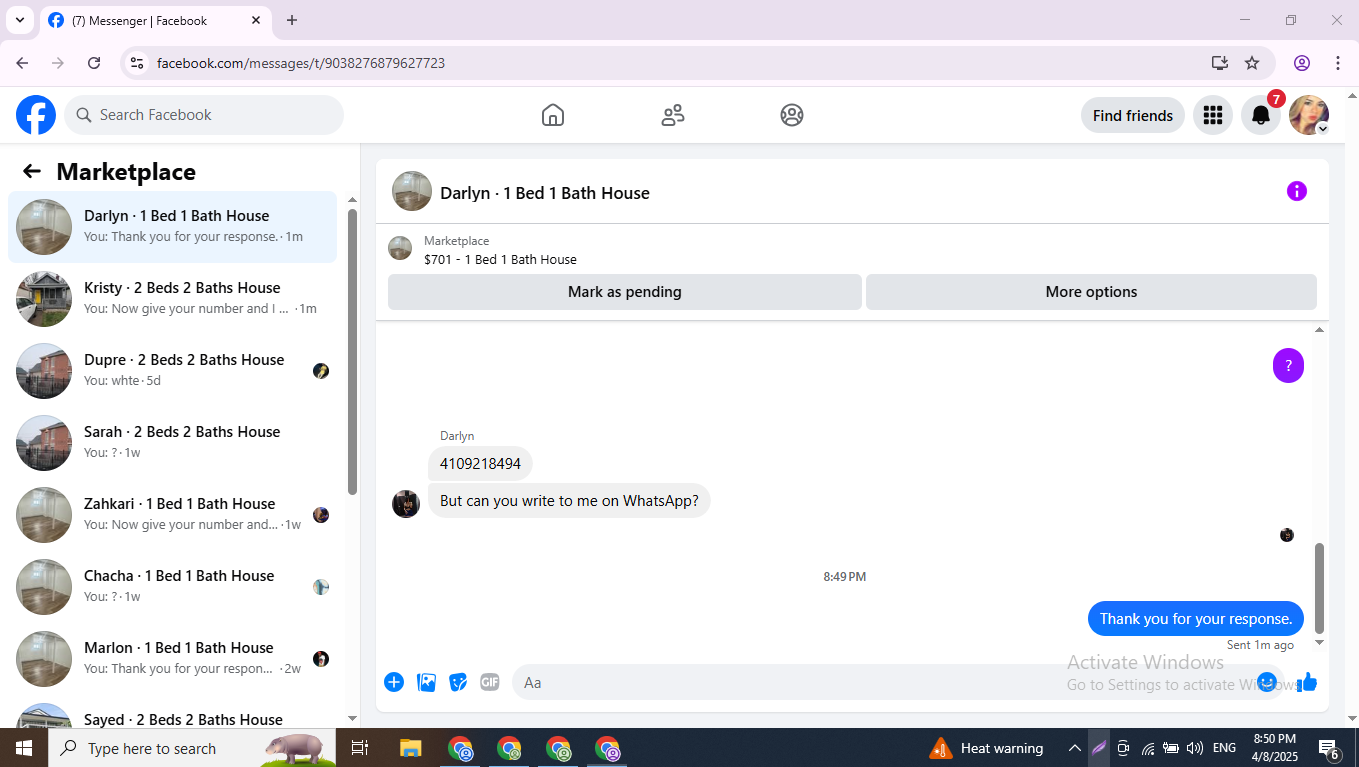
Task: Open Kristy 2 Beds 2 Baths House conversation
Action: click(172, 299)
